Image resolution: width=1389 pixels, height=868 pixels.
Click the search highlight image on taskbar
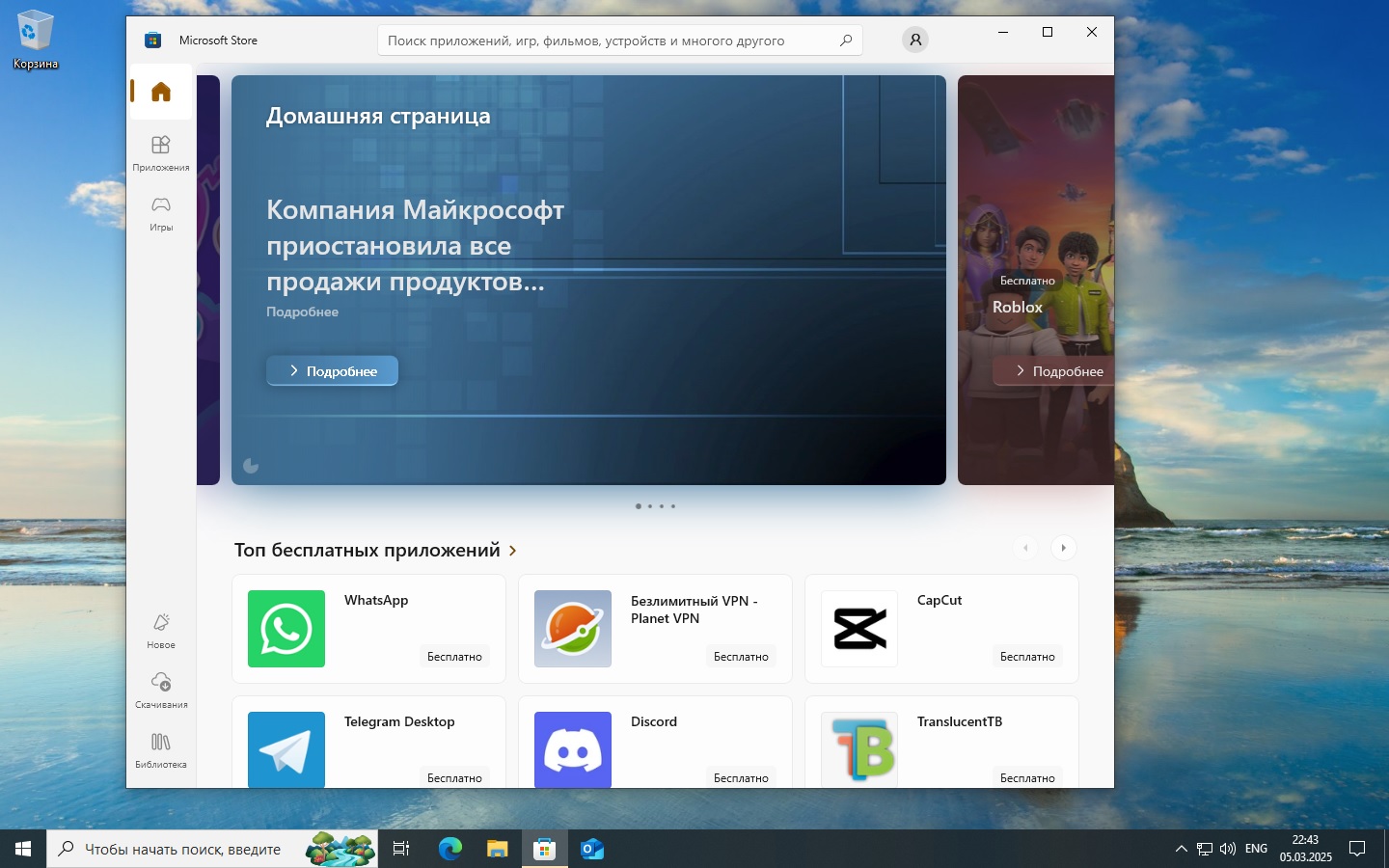click(340, 849)
